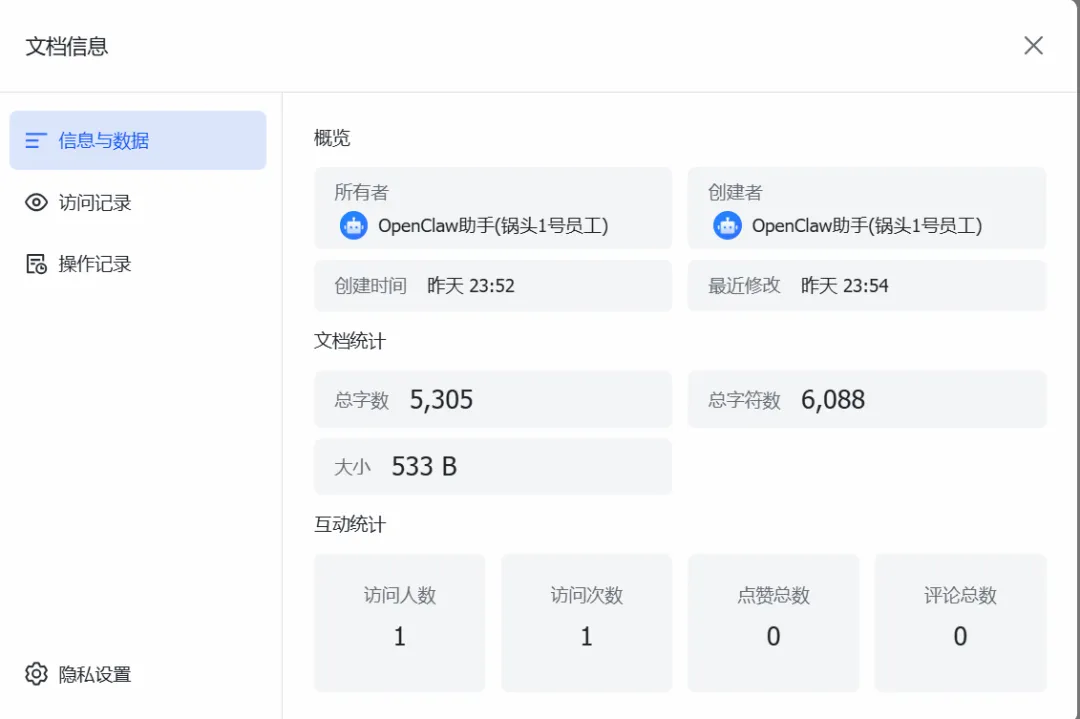Click the 信息与数据 list icon
Image resolution: width=1080 pixels, height=719 pixels.
click(x=36, y=141)
